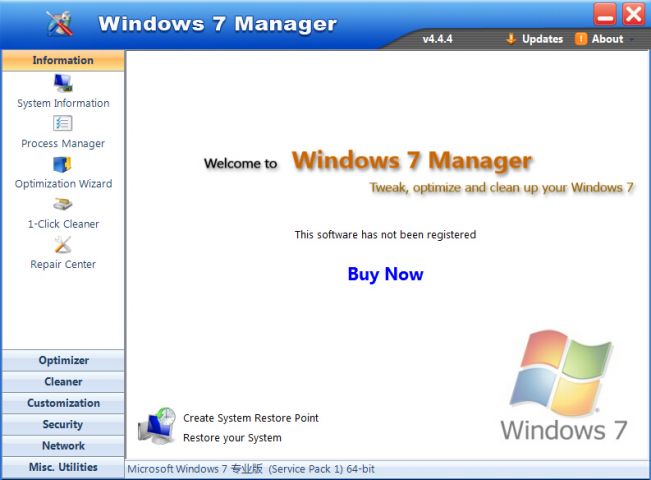The width and height of the screenshot is (651, 480).
Task: Switch to the Security section
Action: click(63, 424)
